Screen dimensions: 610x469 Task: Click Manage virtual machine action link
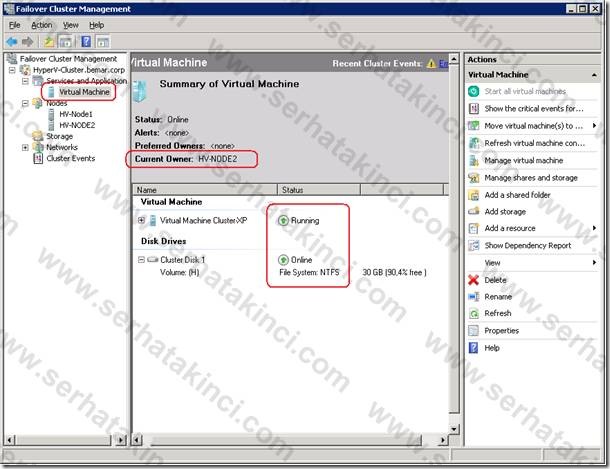524,160
